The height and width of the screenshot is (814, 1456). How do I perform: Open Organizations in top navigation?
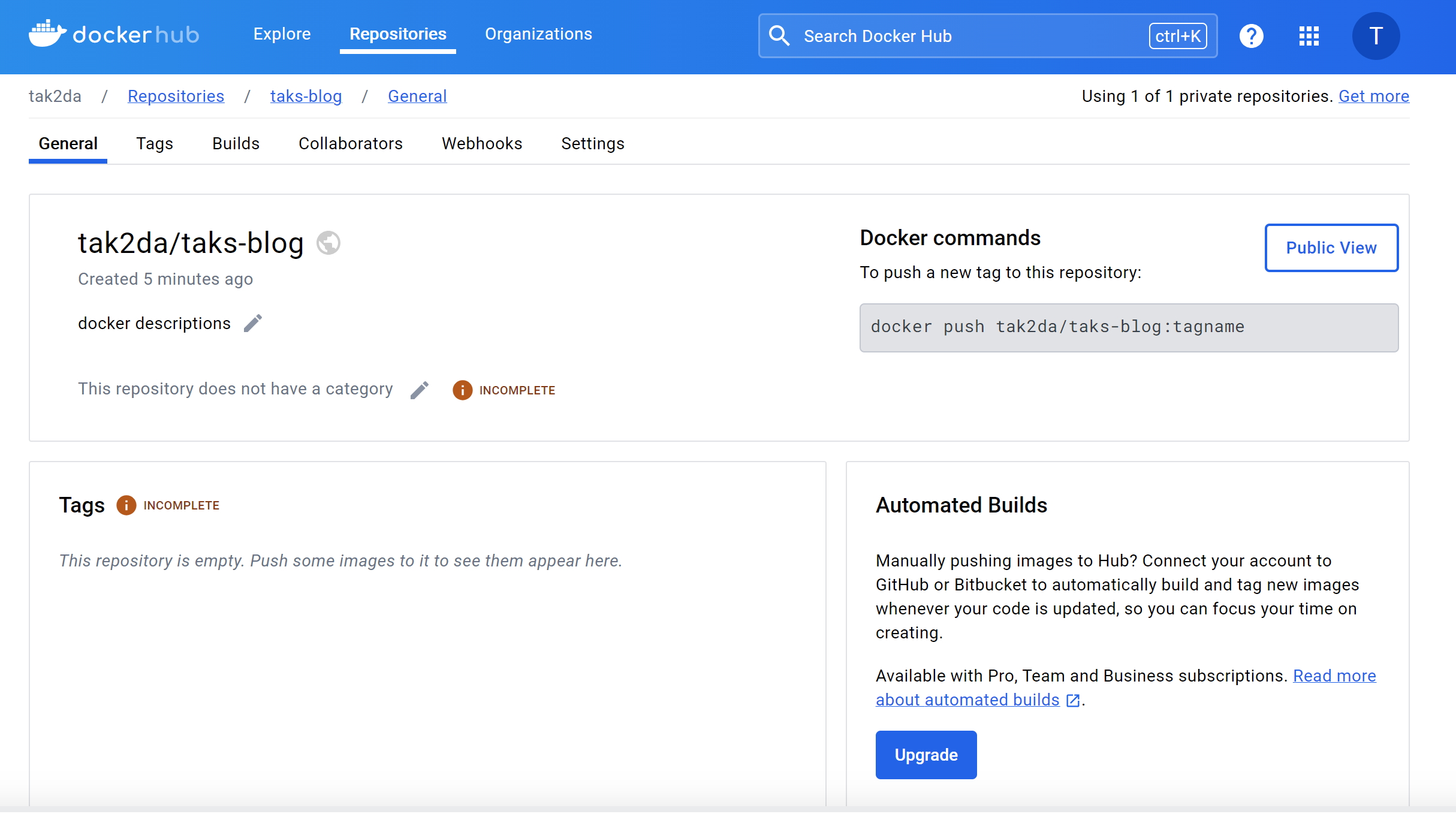coord(538,34)
